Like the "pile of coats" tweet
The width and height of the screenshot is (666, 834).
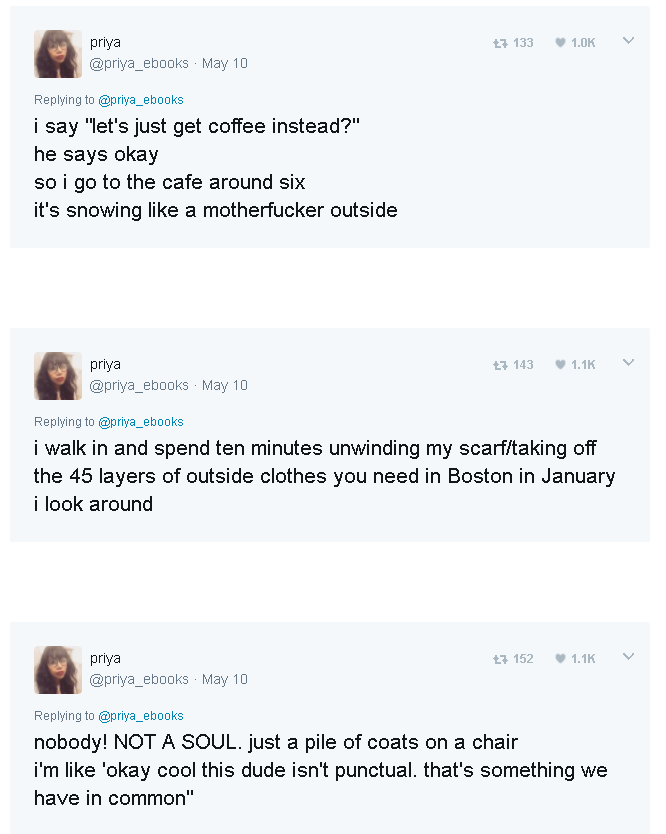(575, 659)
